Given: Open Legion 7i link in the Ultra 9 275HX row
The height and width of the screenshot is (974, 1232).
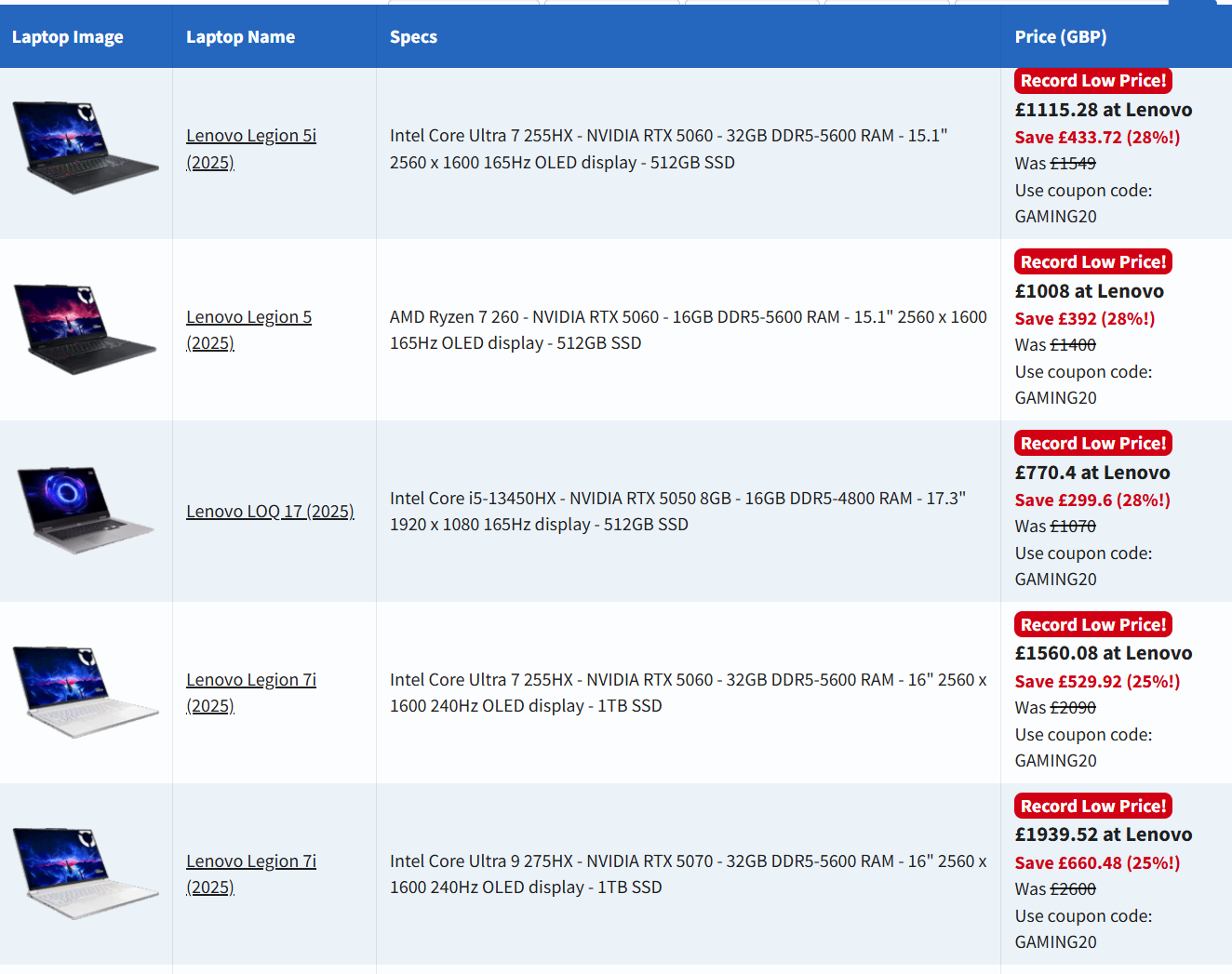Looking at the screenshot, I should 251,874.
